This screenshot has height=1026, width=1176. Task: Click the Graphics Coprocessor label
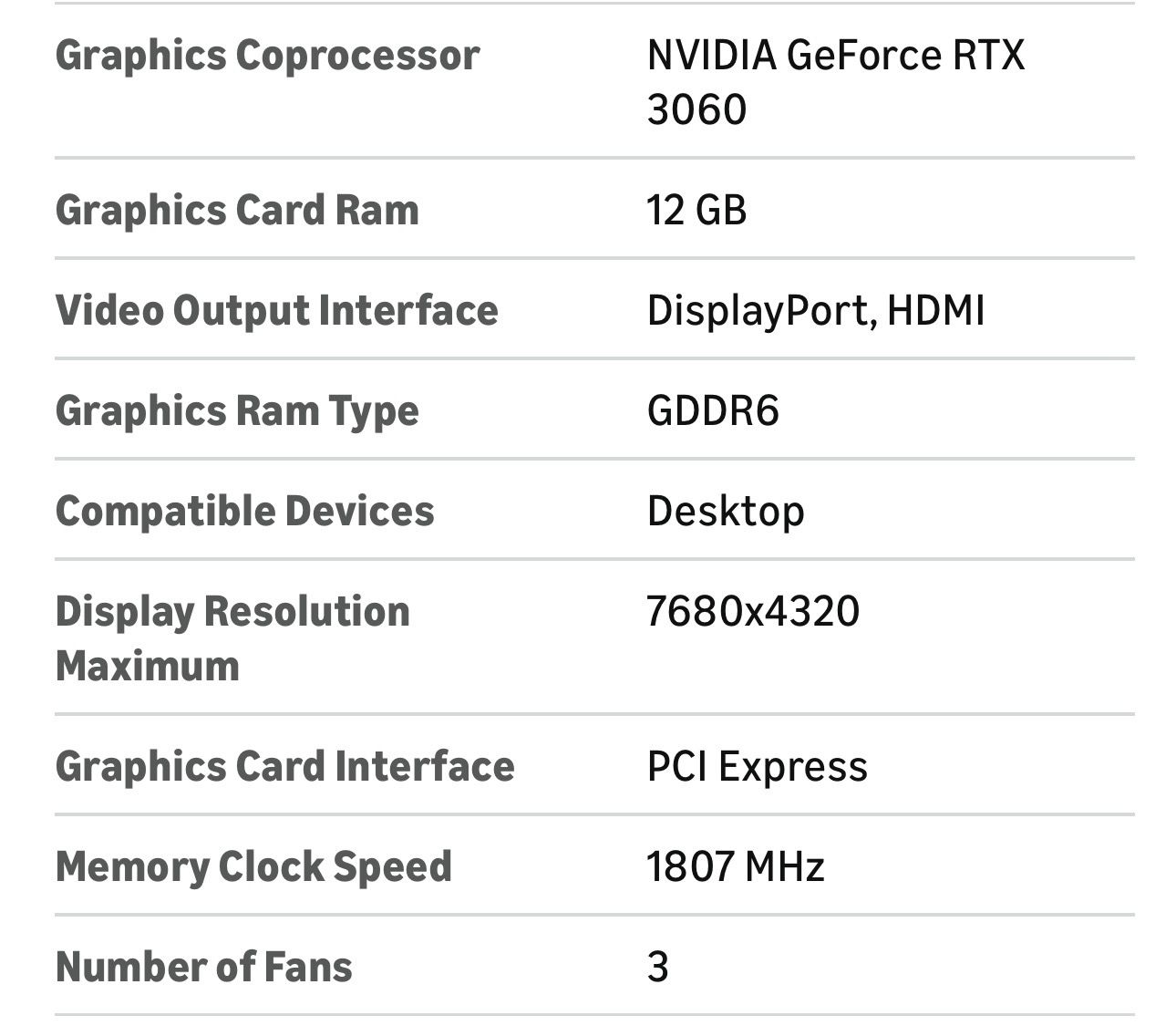[x=267, y=56]
